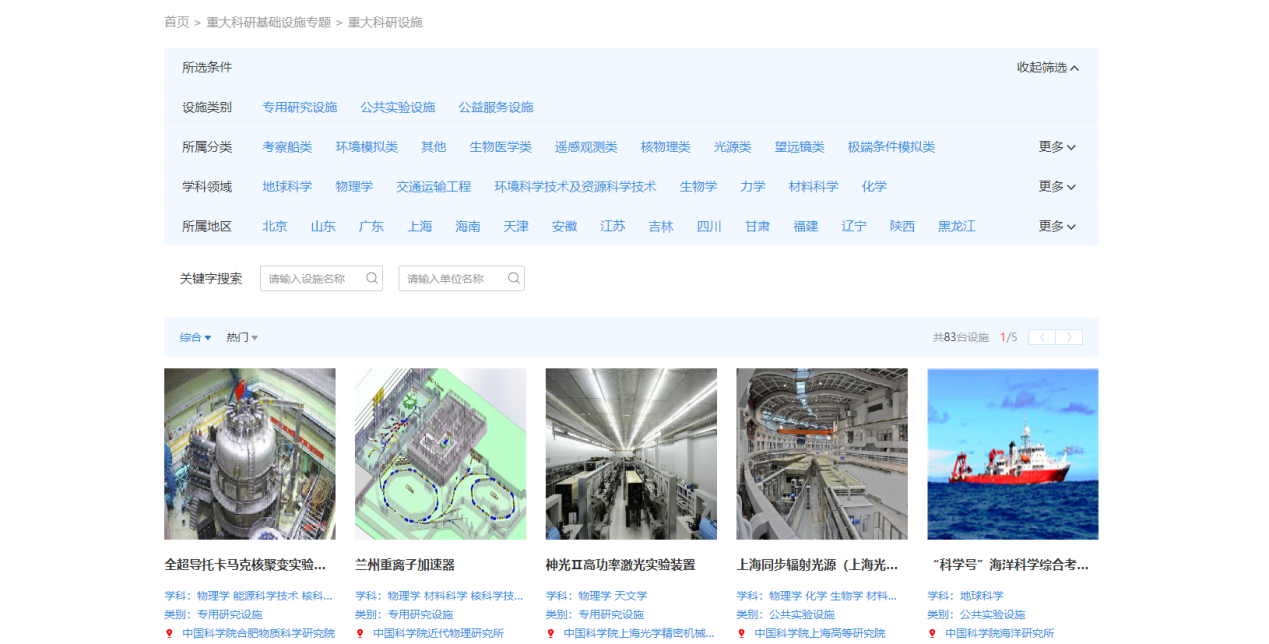
Task: Filter discipline by 力学
Action: click(753, 187)
